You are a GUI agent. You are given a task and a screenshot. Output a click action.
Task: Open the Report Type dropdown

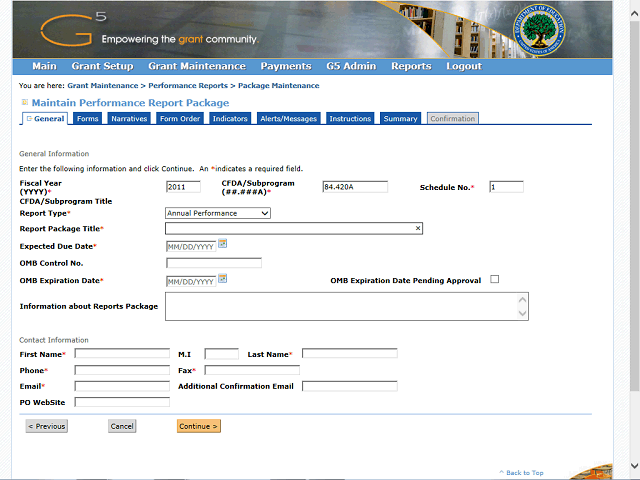pos(218,213)
